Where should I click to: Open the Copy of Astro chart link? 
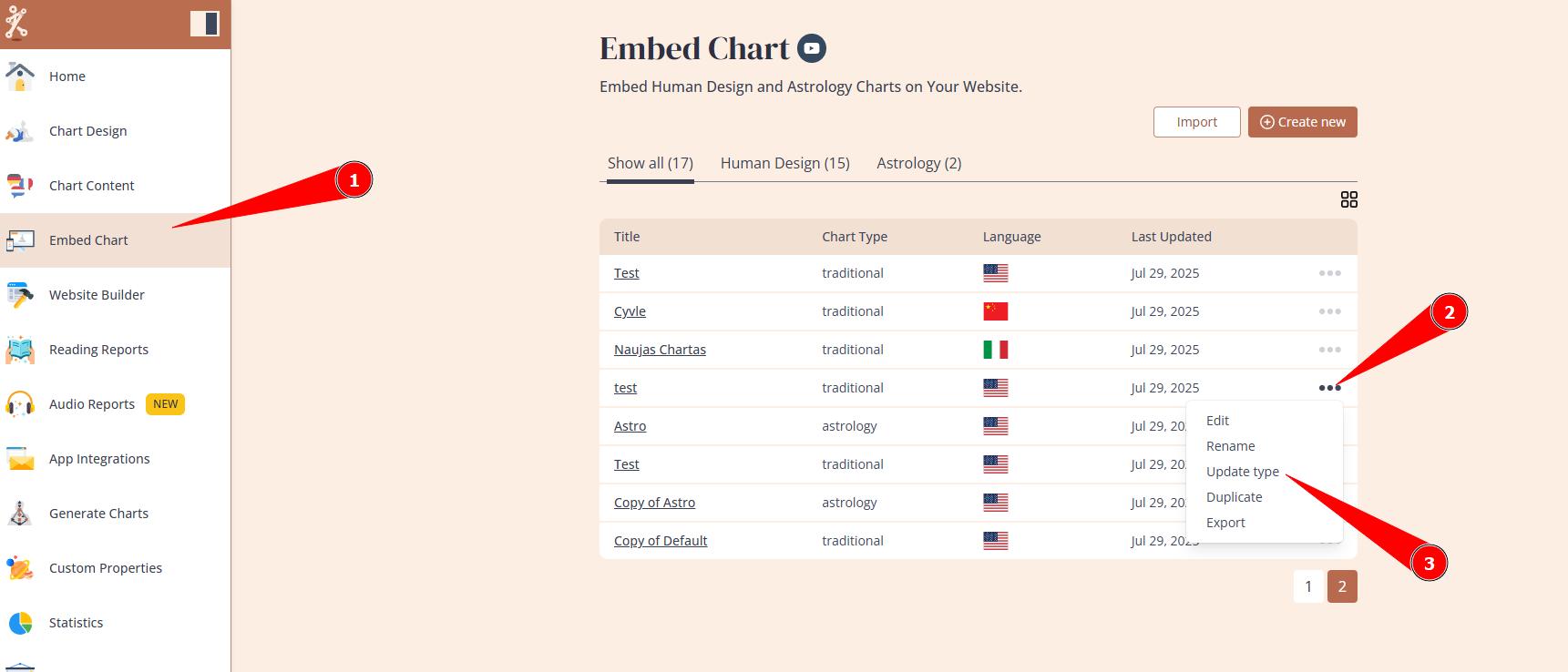tap(654, 503)
